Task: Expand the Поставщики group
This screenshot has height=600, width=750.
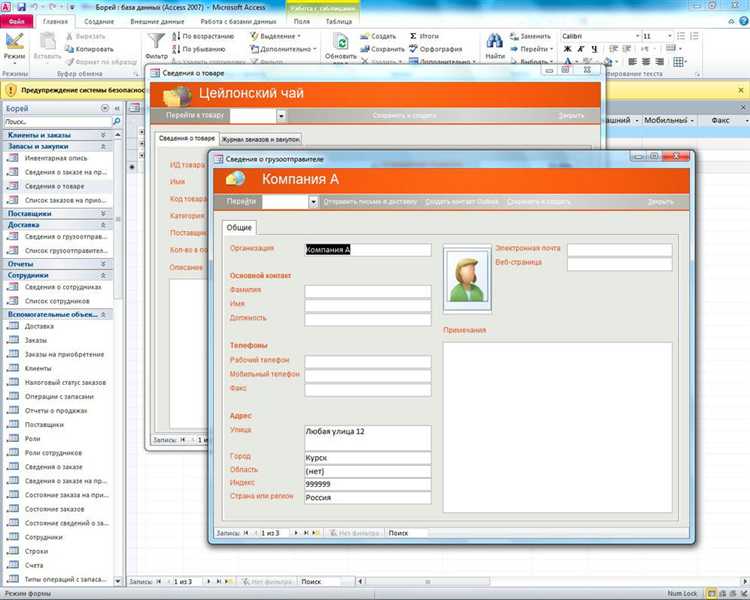Action: tap(103, 213)
